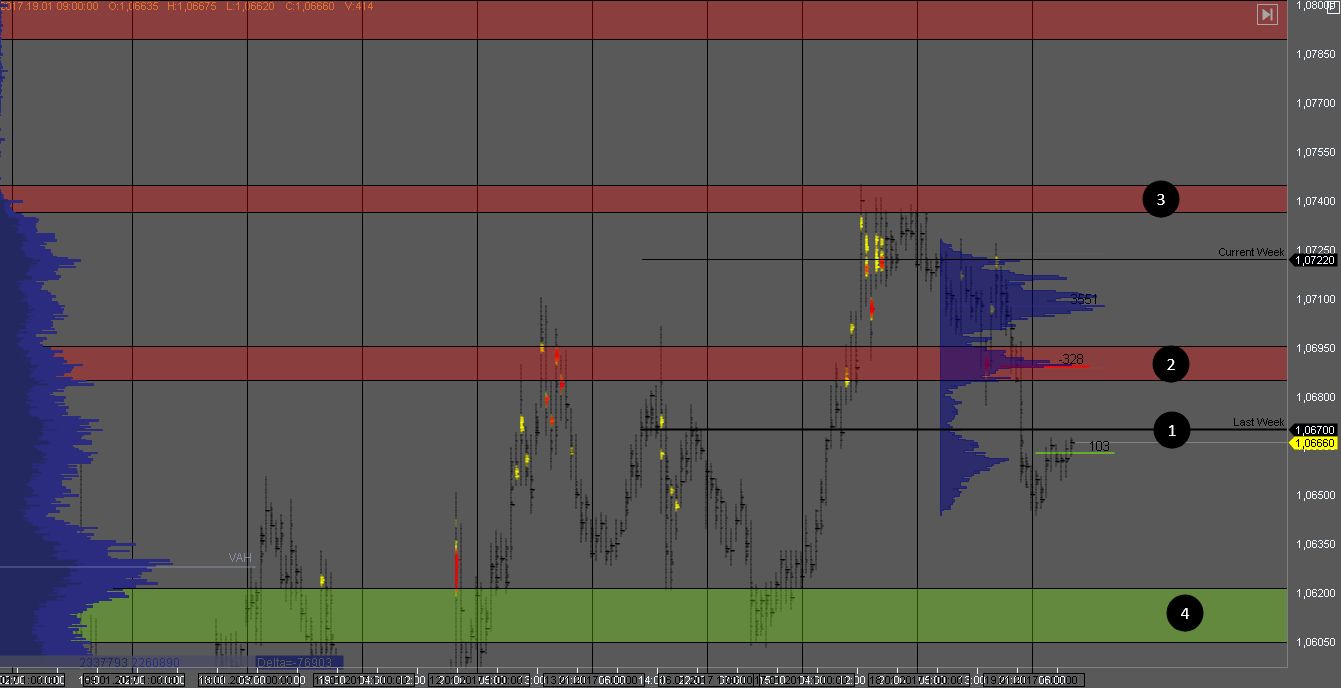Viewport: 1341px width, 688px height.
Task: Click the VAH label on volume profile
Action: click(238, 558)
